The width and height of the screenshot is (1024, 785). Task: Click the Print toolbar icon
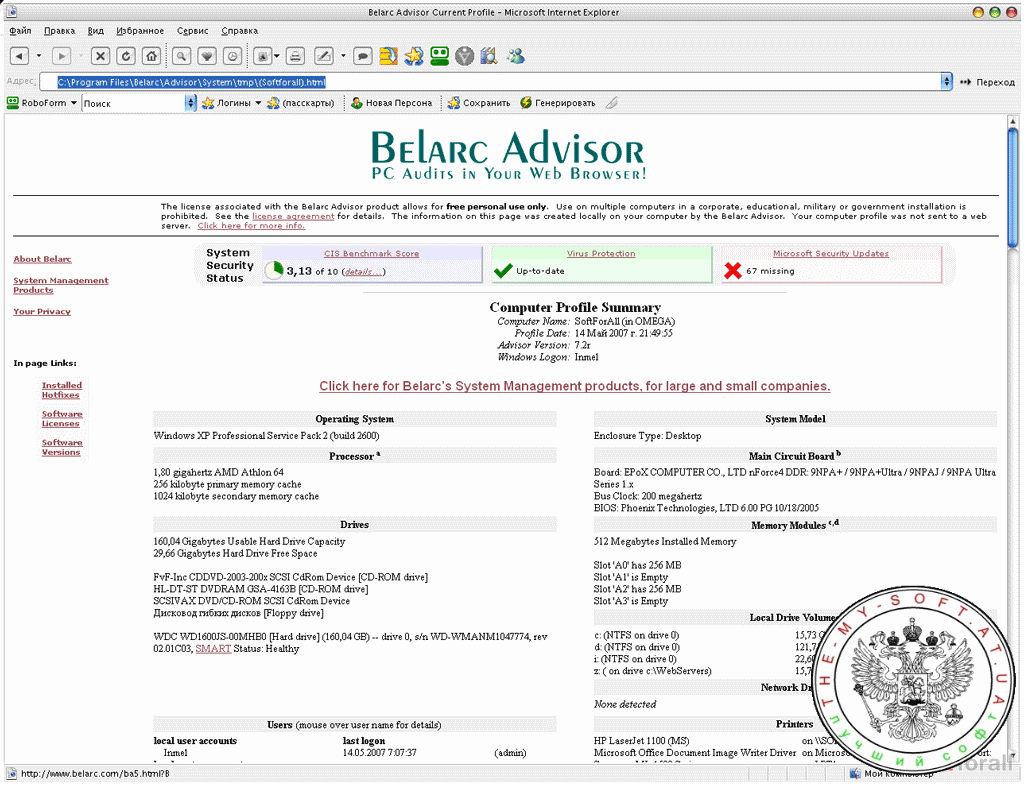[295, 56]
